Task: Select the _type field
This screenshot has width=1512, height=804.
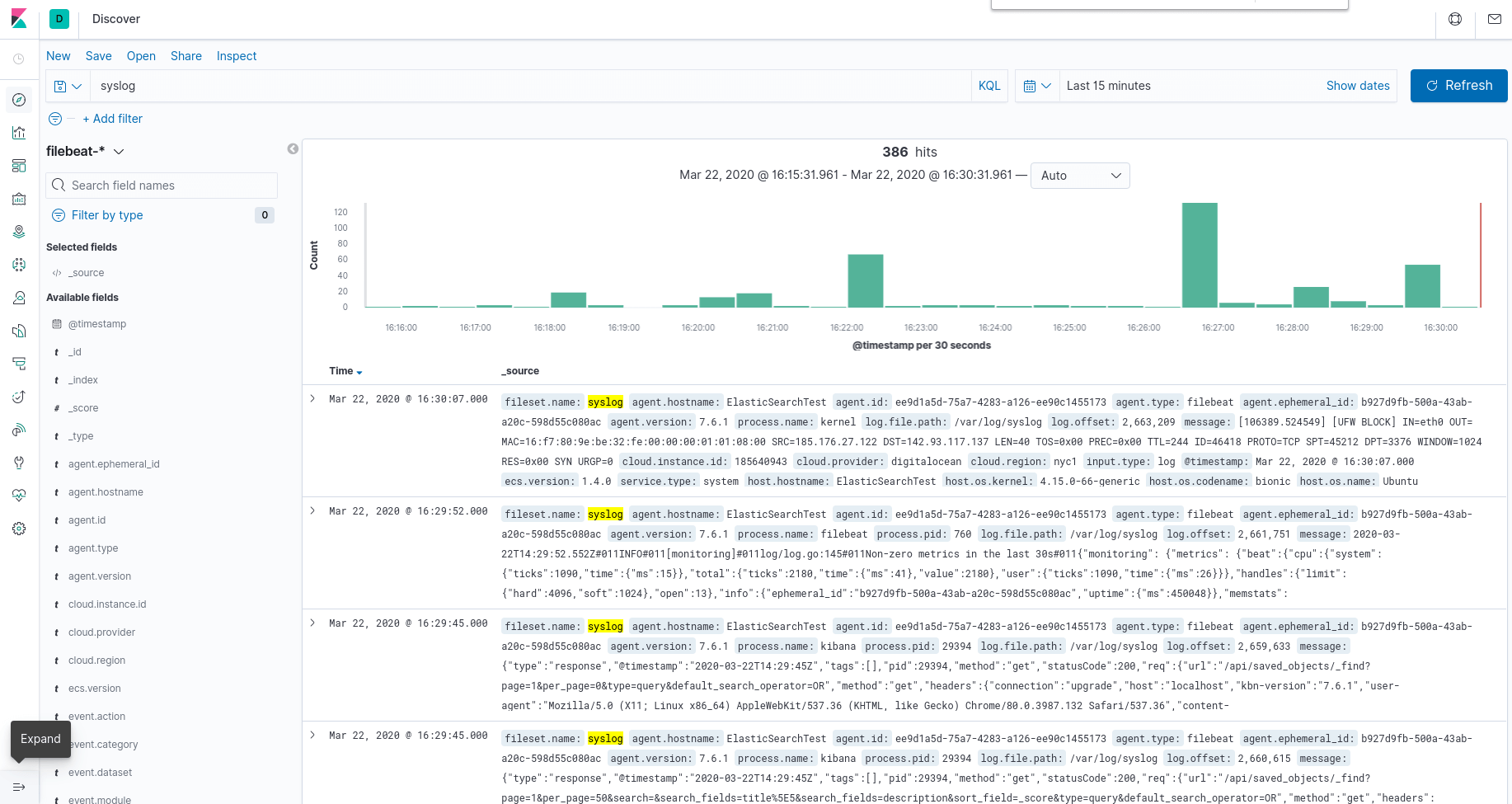Action: click(81, 436)
